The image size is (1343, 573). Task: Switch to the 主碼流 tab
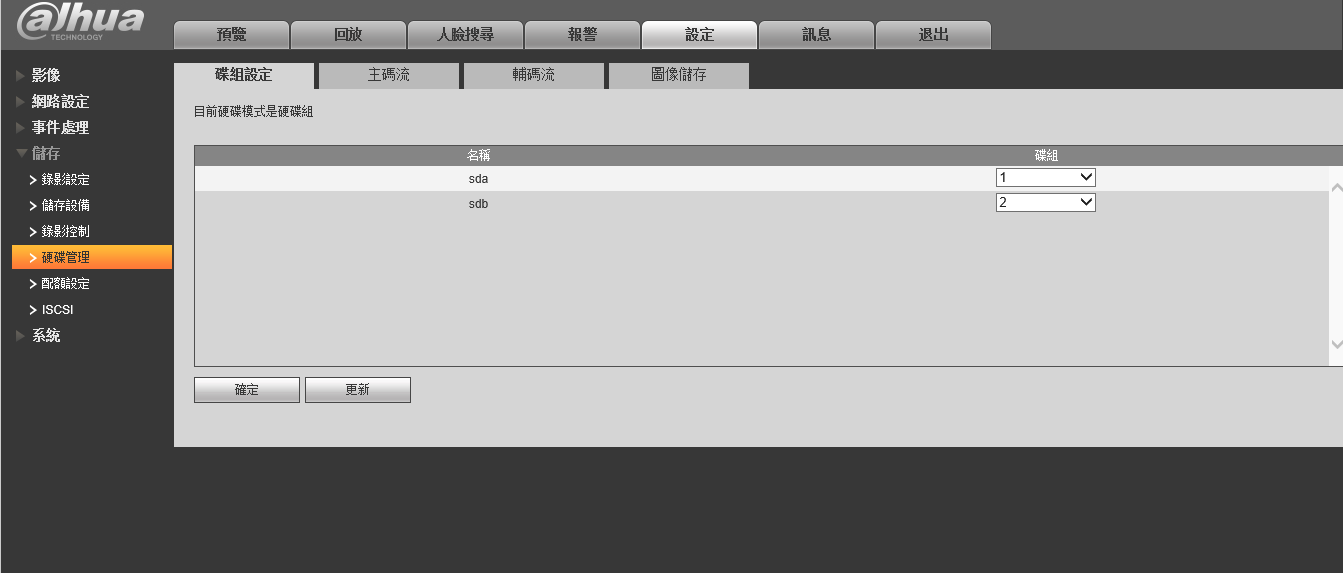coord(389,76)
